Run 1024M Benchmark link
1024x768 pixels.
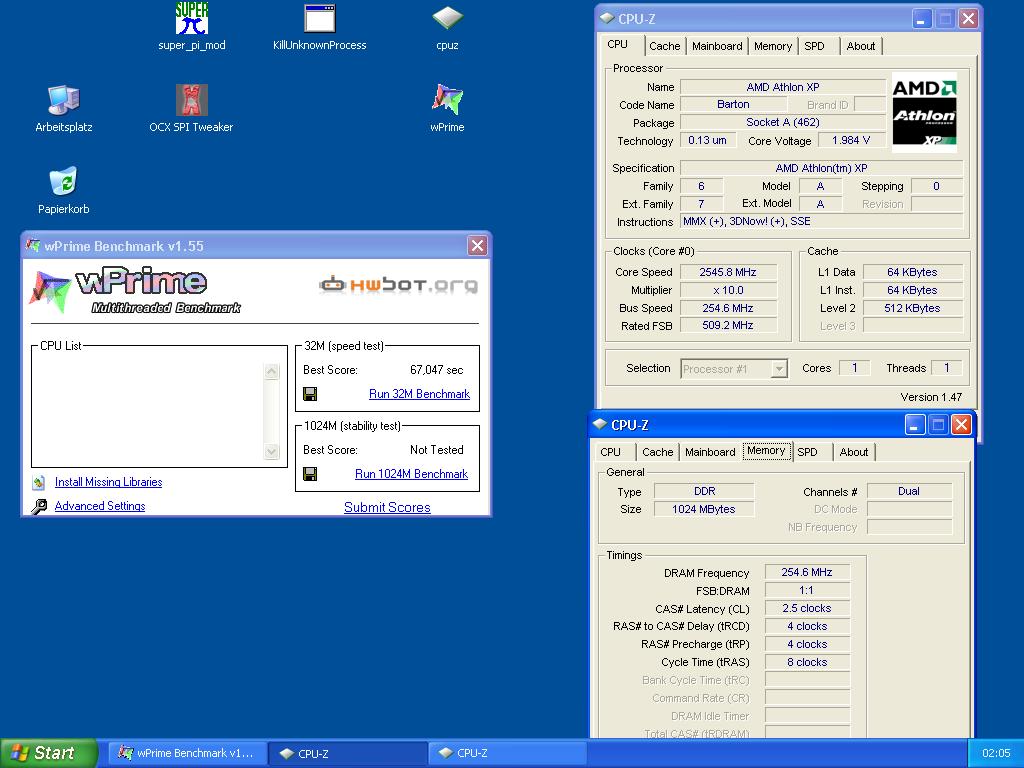pos(411,474)
